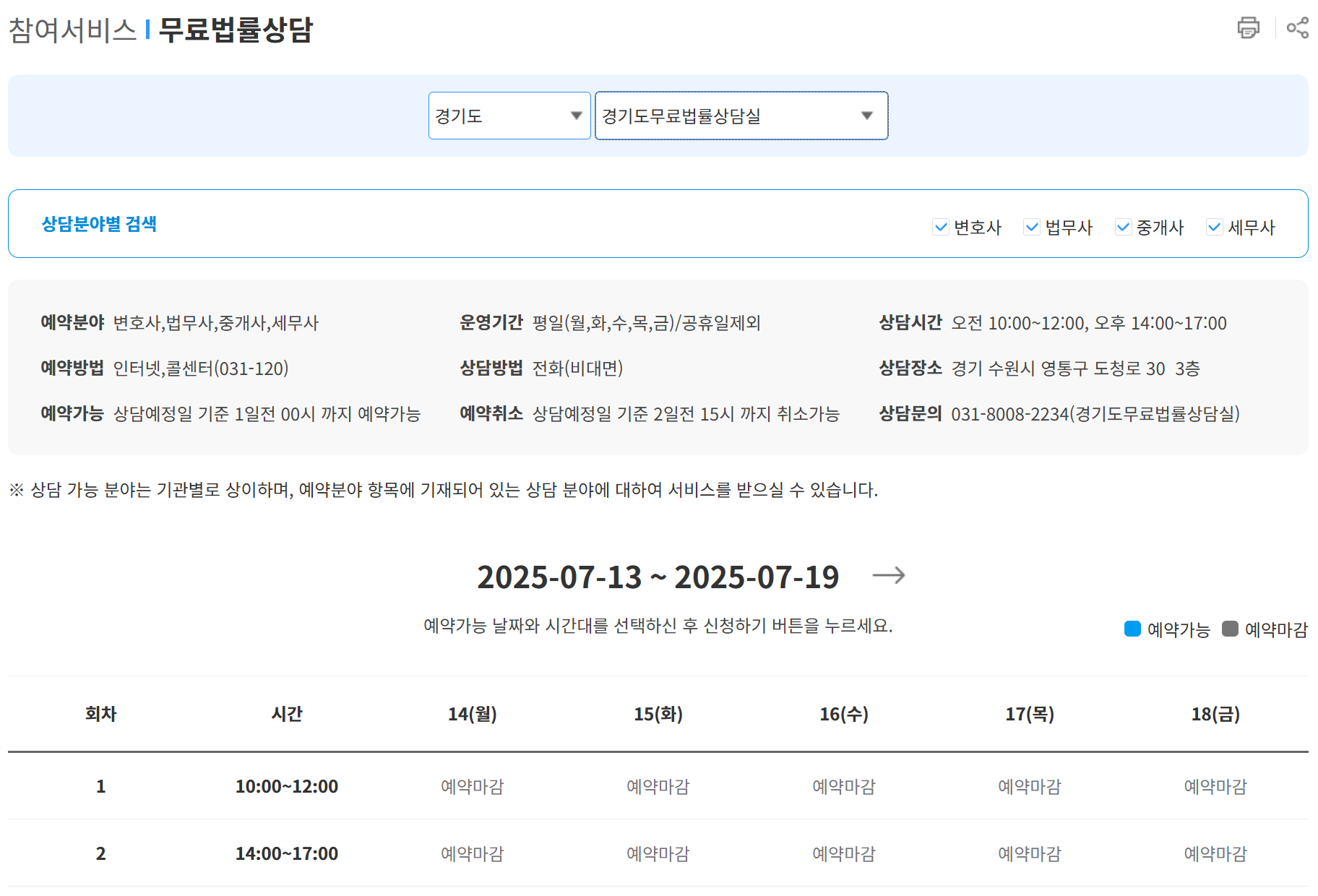The height and width of the screenshot is (896, 1318).
Task: Click the address 경기 수원시 영통구 도청로 30
Action: coord(1059,369)
